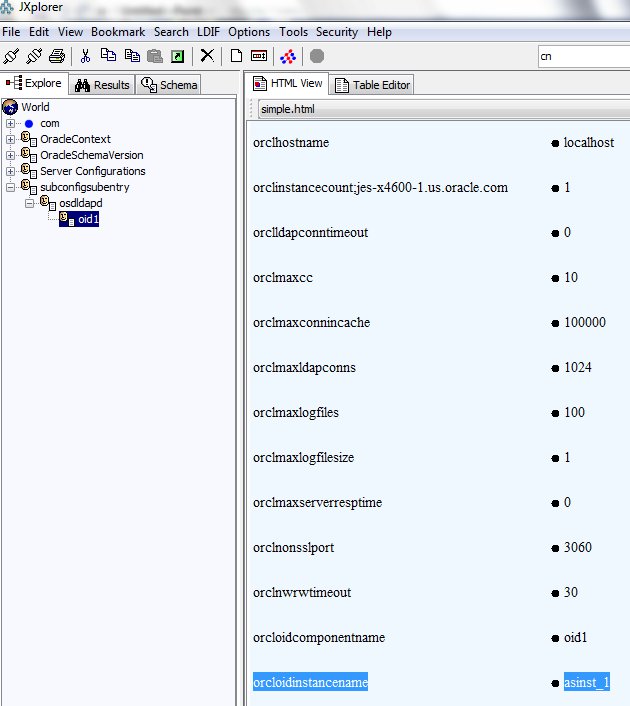The image size is (630, 706).
Task: Click the Disconnect plug icon
Action: tap(34, 56)
